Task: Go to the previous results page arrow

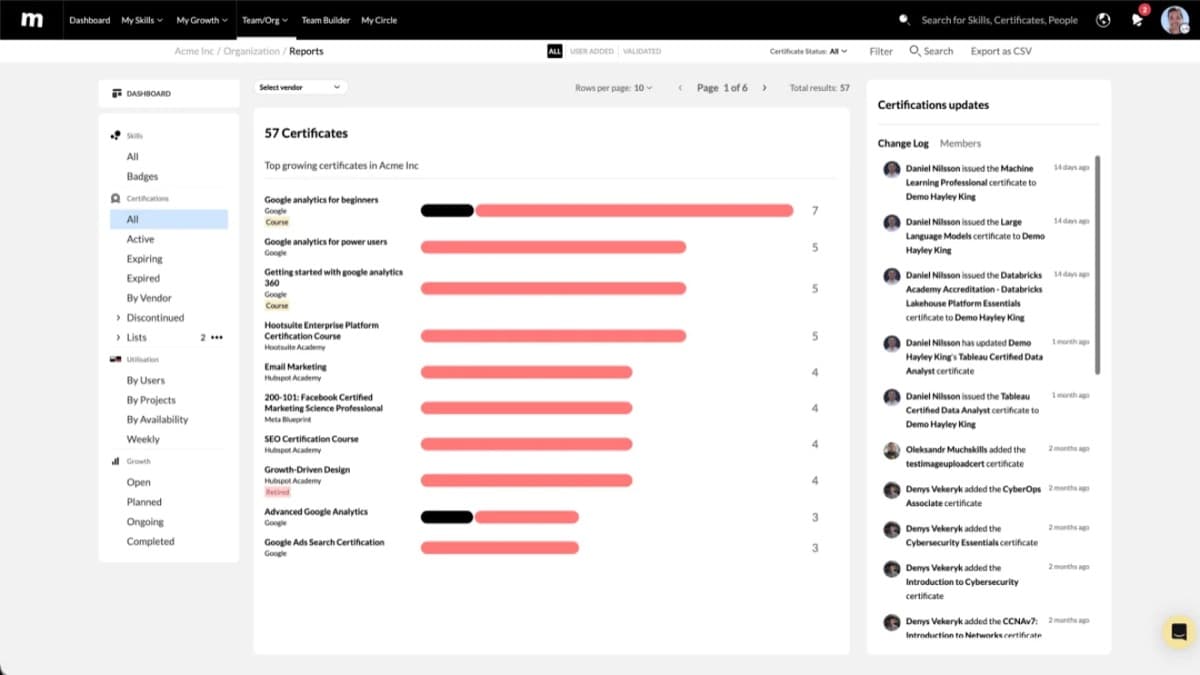Action: point(680,88)
